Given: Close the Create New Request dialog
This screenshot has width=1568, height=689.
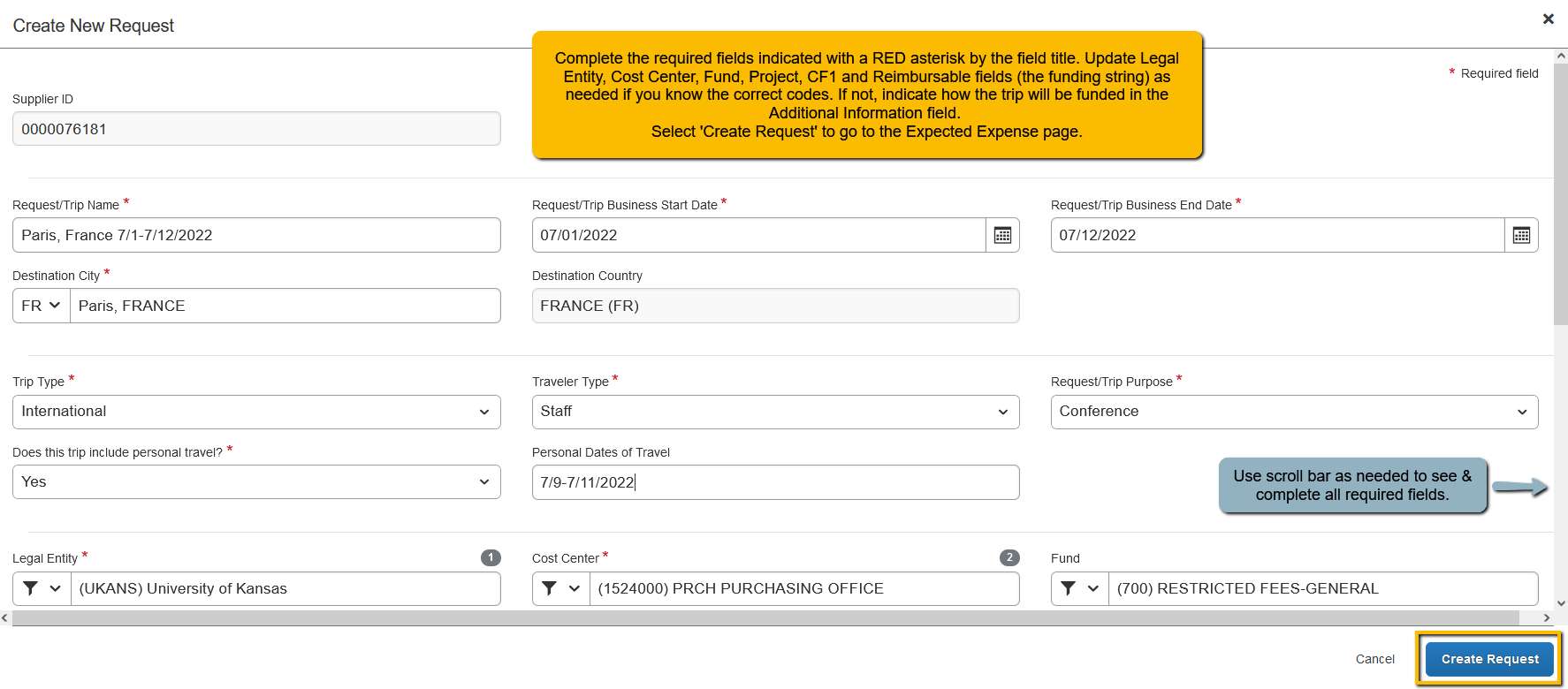Looking at the screenshot, I should click(1549, 19).
